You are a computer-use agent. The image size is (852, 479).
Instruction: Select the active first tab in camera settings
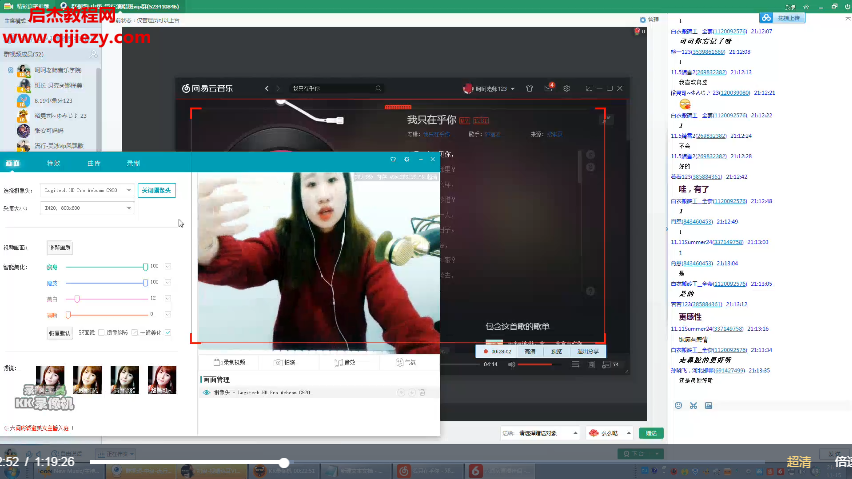click(12, 163)
